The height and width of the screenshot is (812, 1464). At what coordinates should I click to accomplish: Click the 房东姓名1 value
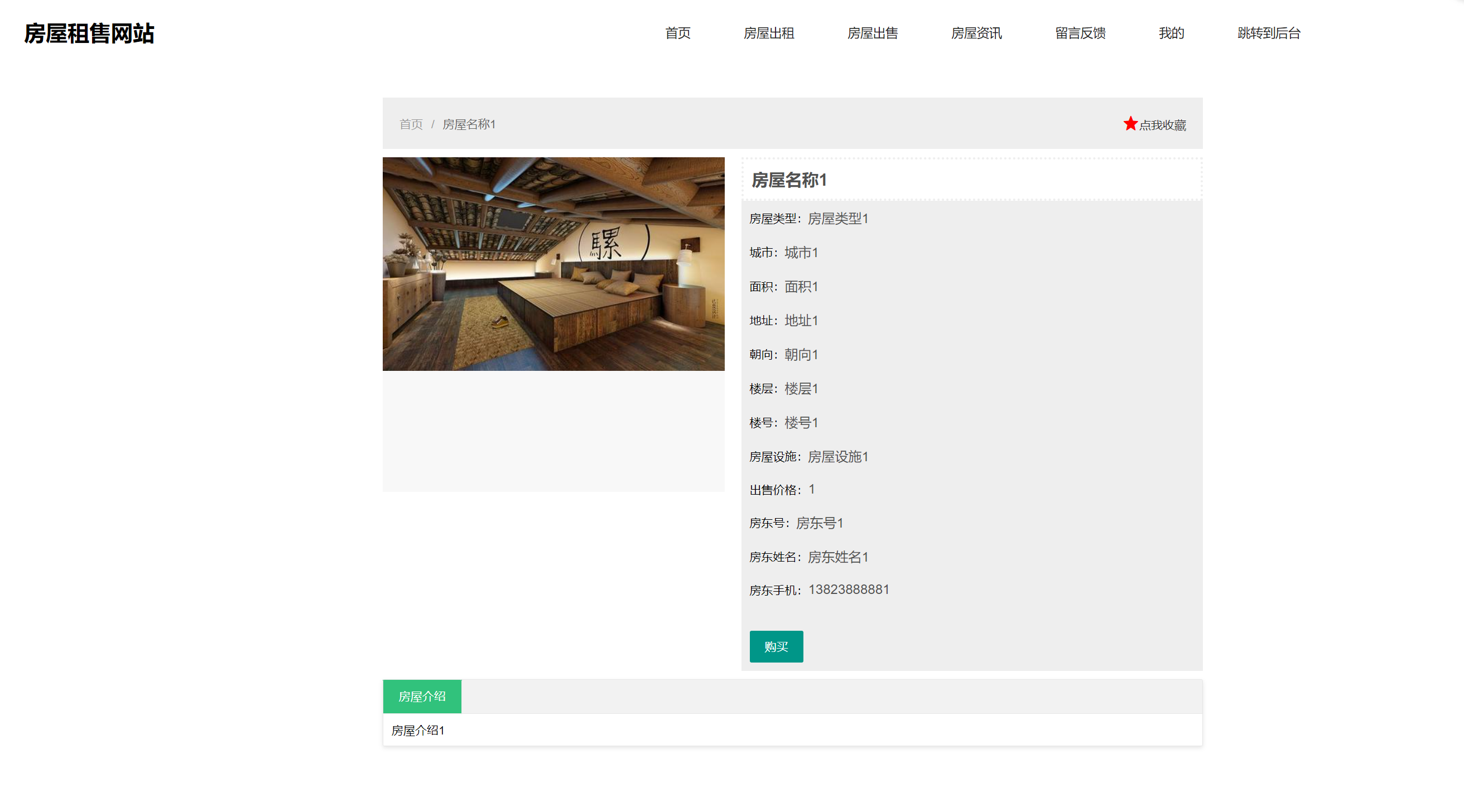click(x=837, y=557)
